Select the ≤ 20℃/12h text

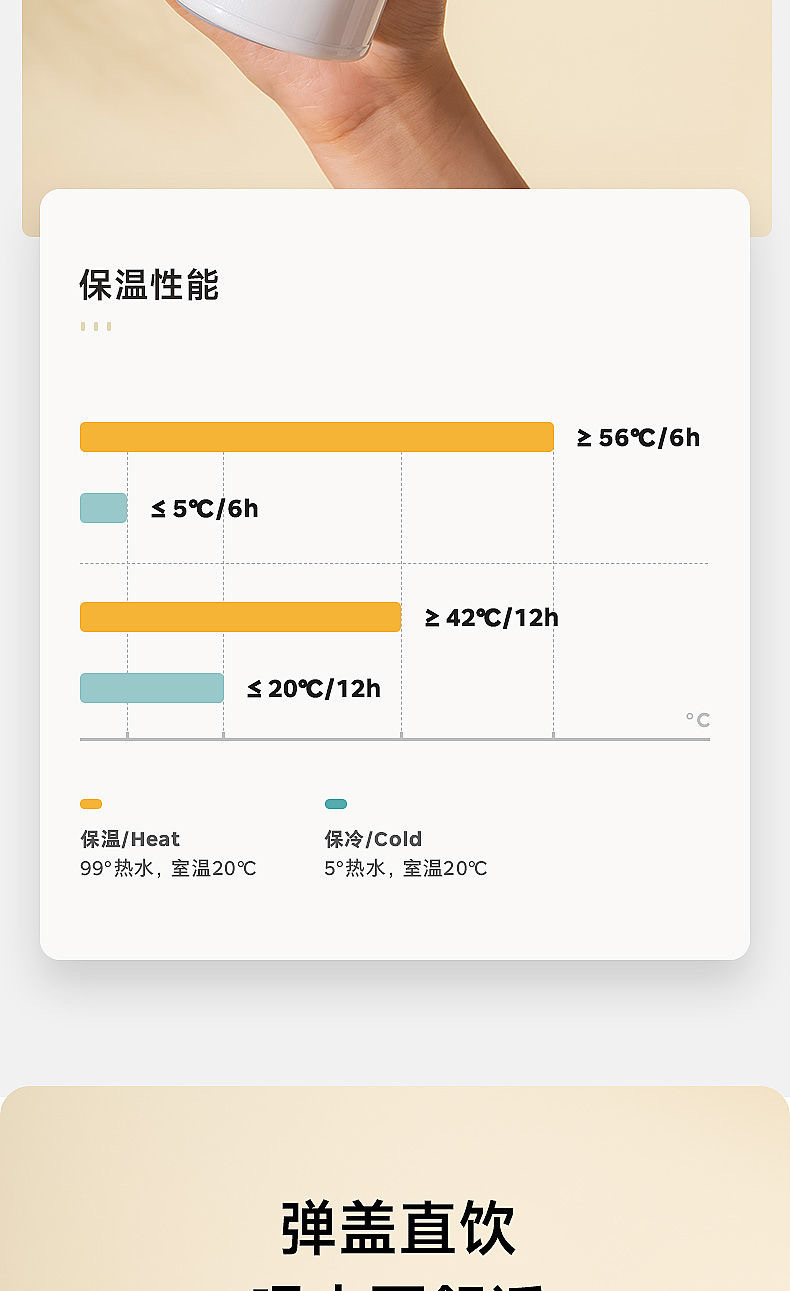pyautogui.click(x=314, y=689)
